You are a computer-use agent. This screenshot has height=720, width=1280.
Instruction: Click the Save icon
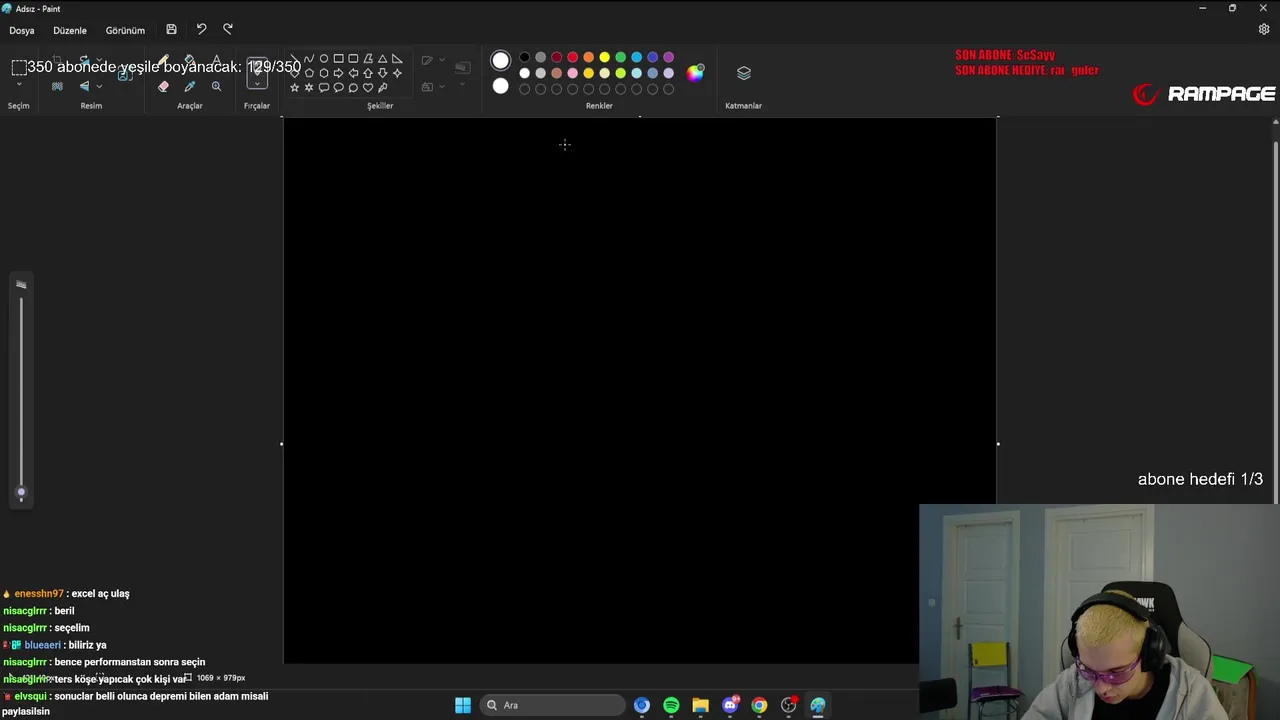coord(171,30)
